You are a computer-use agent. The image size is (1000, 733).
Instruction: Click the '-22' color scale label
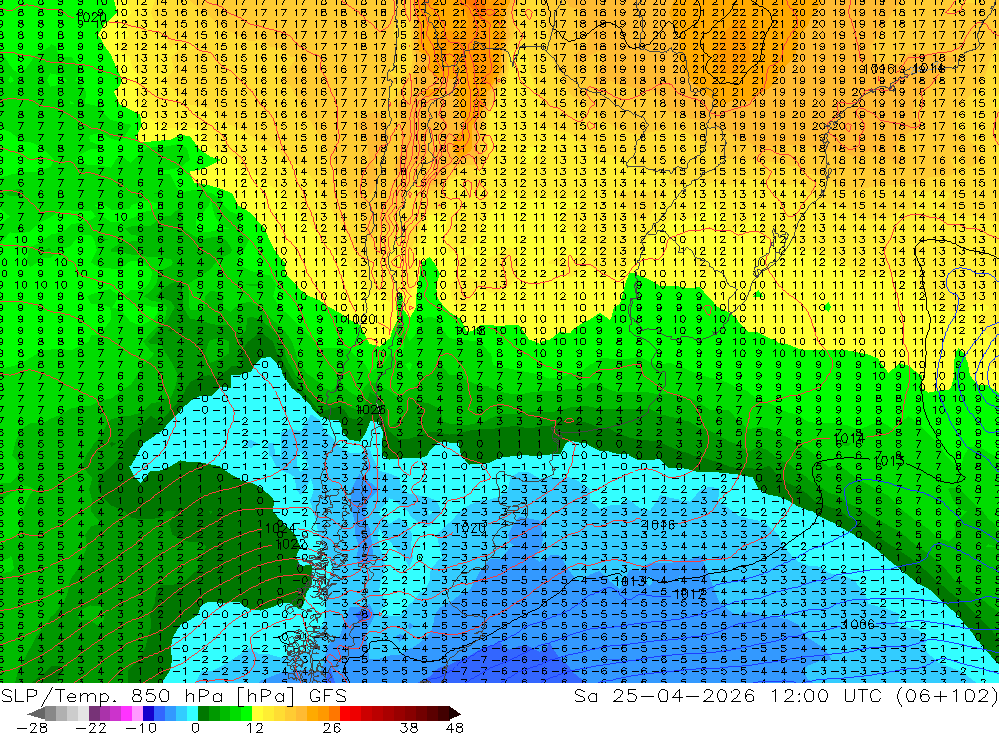point(91,727)
